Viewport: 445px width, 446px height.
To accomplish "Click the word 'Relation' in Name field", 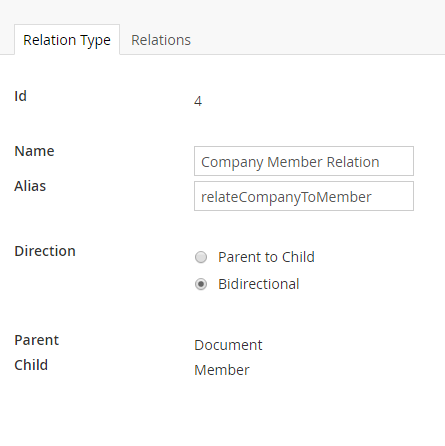I will tap(353, 162).
